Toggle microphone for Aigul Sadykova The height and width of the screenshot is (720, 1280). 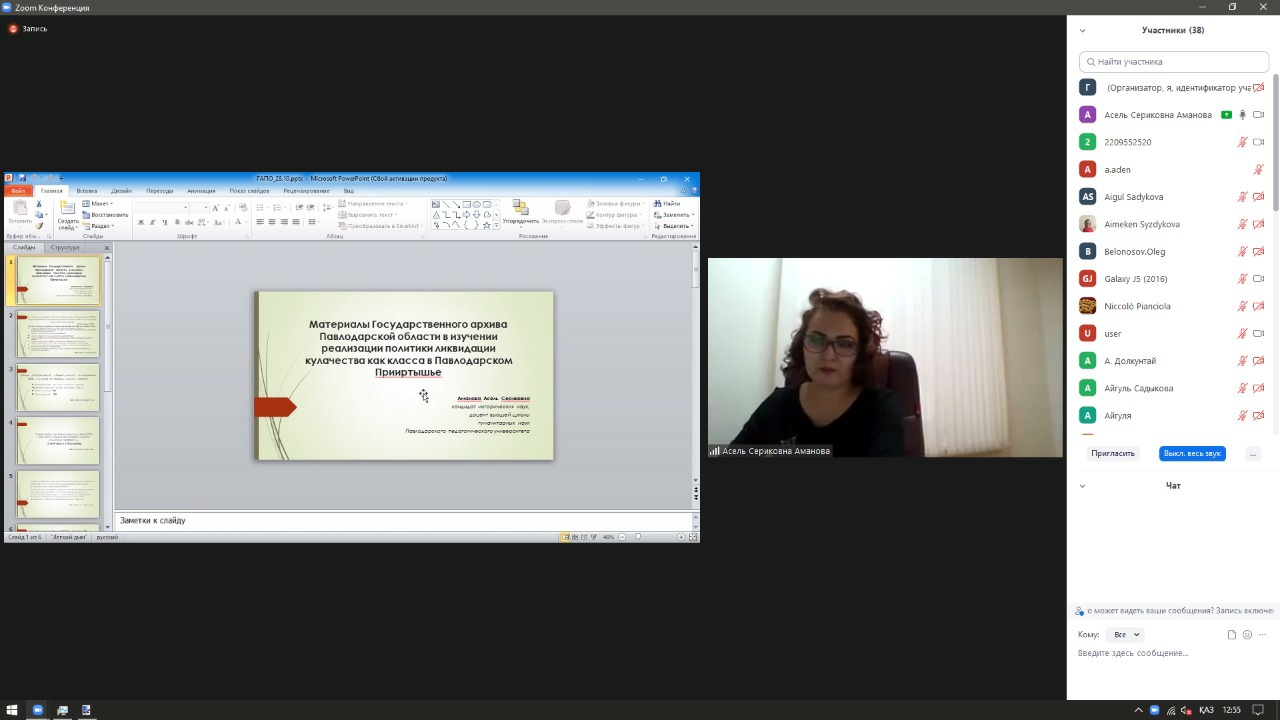[1243, 197]
